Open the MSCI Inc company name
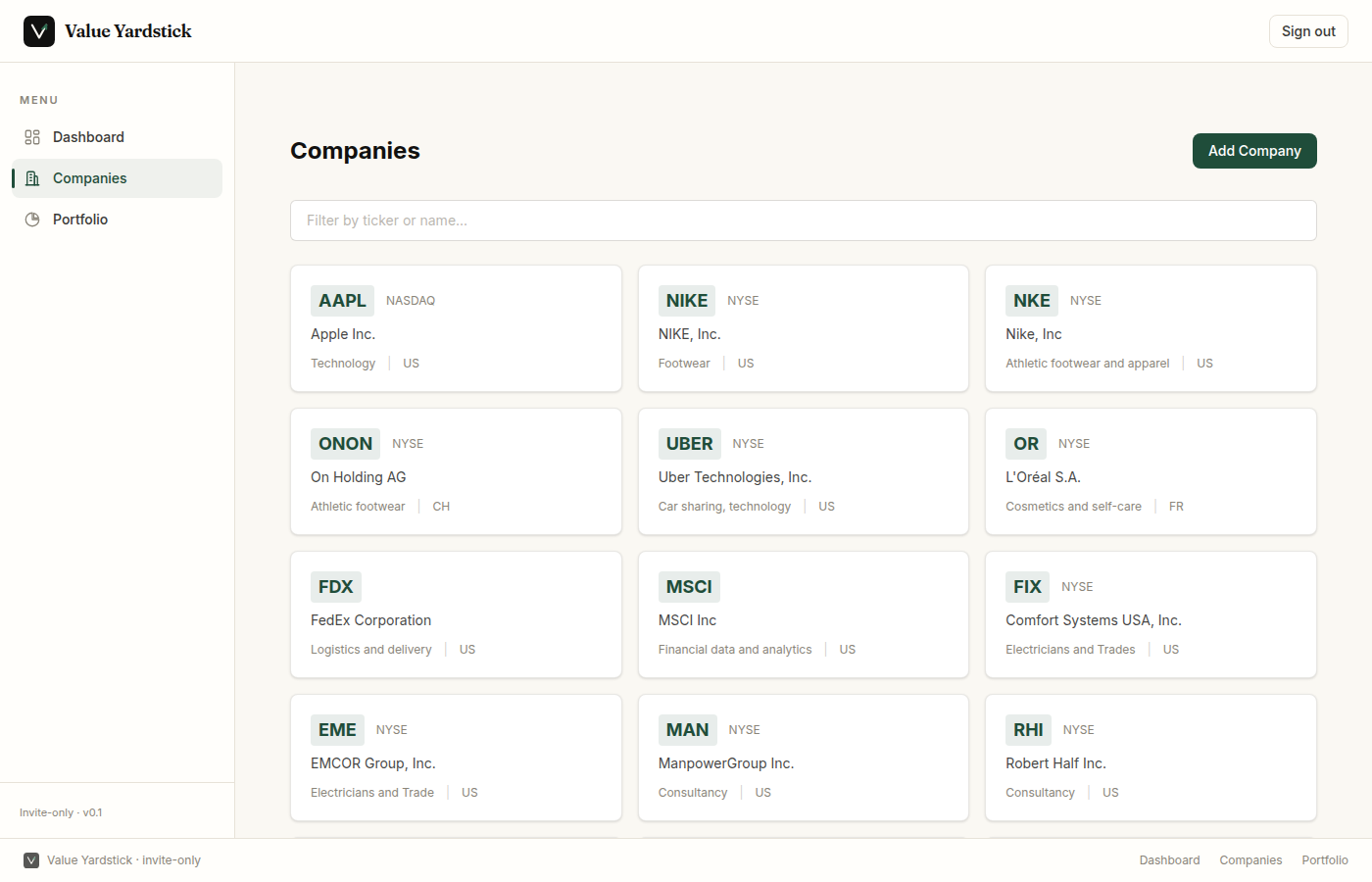1372x882 pixels. pyautogui.click(x=688, y=620)
